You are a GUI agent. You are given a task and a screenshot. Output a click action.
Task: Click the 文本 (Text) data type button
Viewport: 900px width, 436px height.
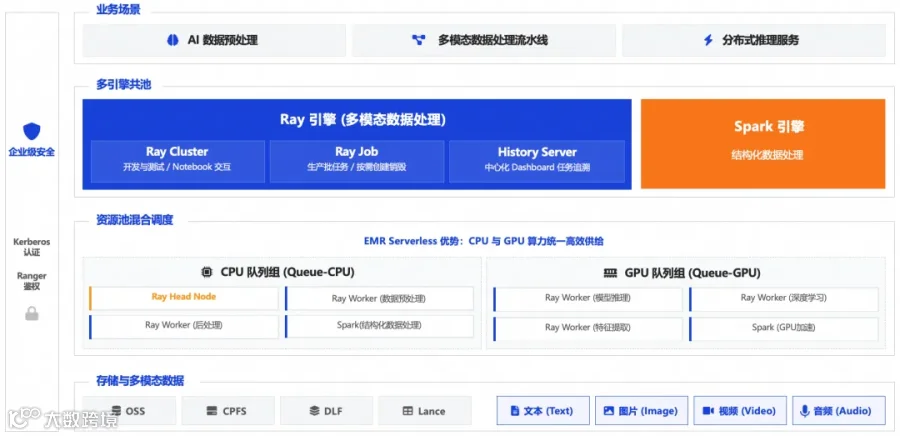pyautogui.click(x=543, y=411)
